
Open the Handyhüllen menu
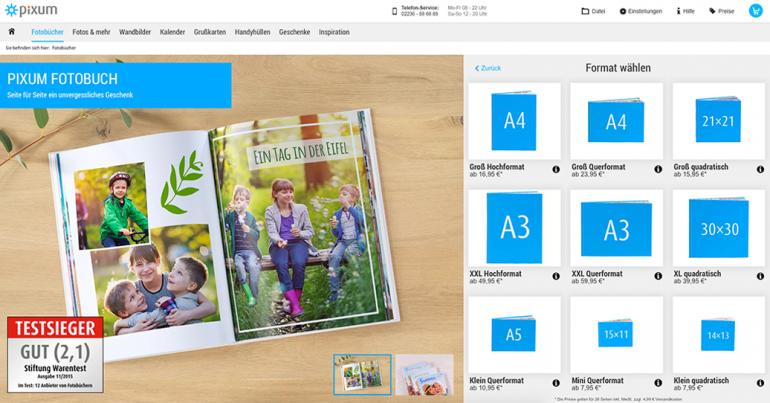click(x=252, y=32)
